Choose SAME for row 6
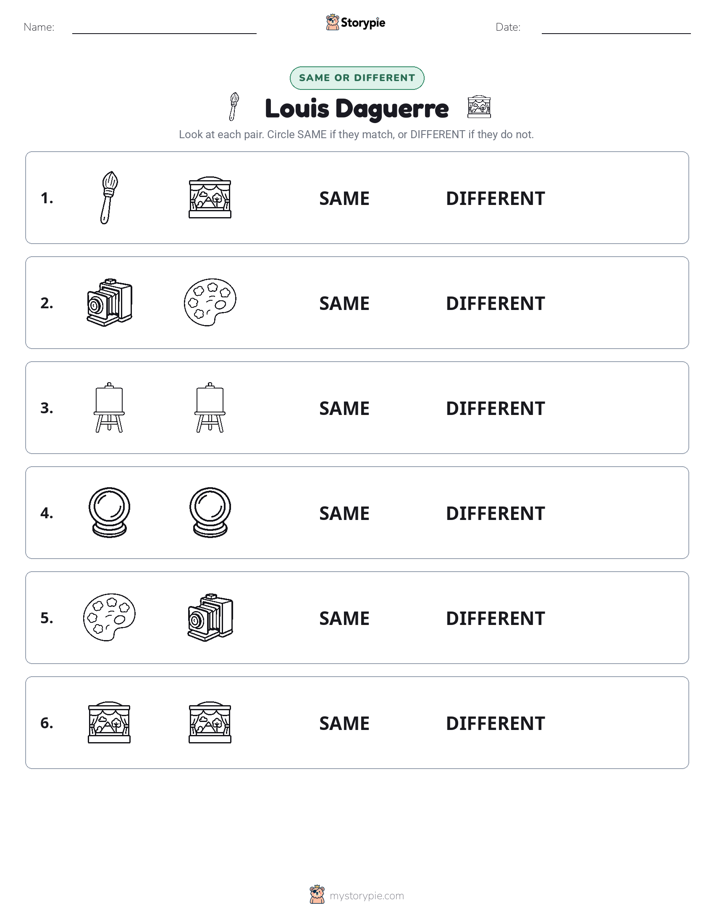 (344, 723)
